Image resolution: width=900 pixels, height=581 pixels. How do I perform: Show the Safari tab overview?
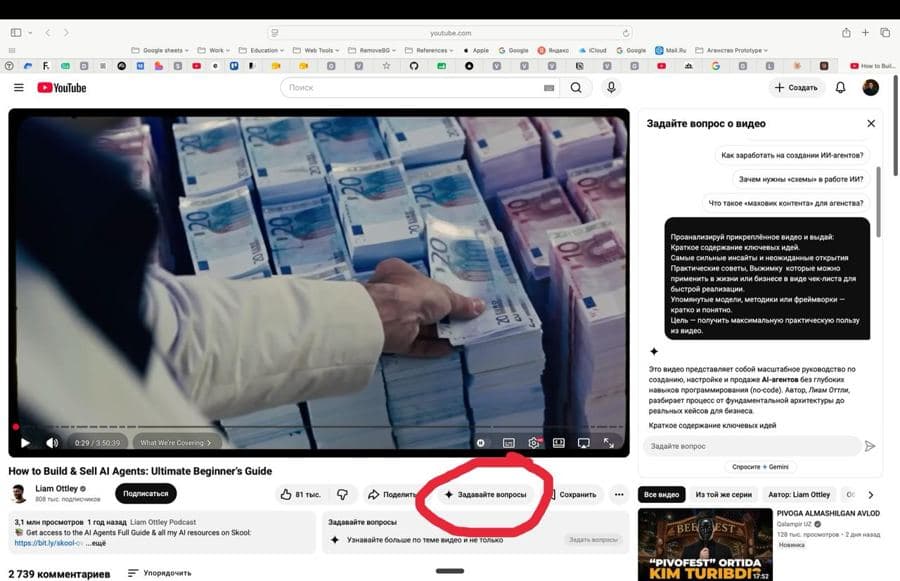pyautogui.click(x=885, y=33)
